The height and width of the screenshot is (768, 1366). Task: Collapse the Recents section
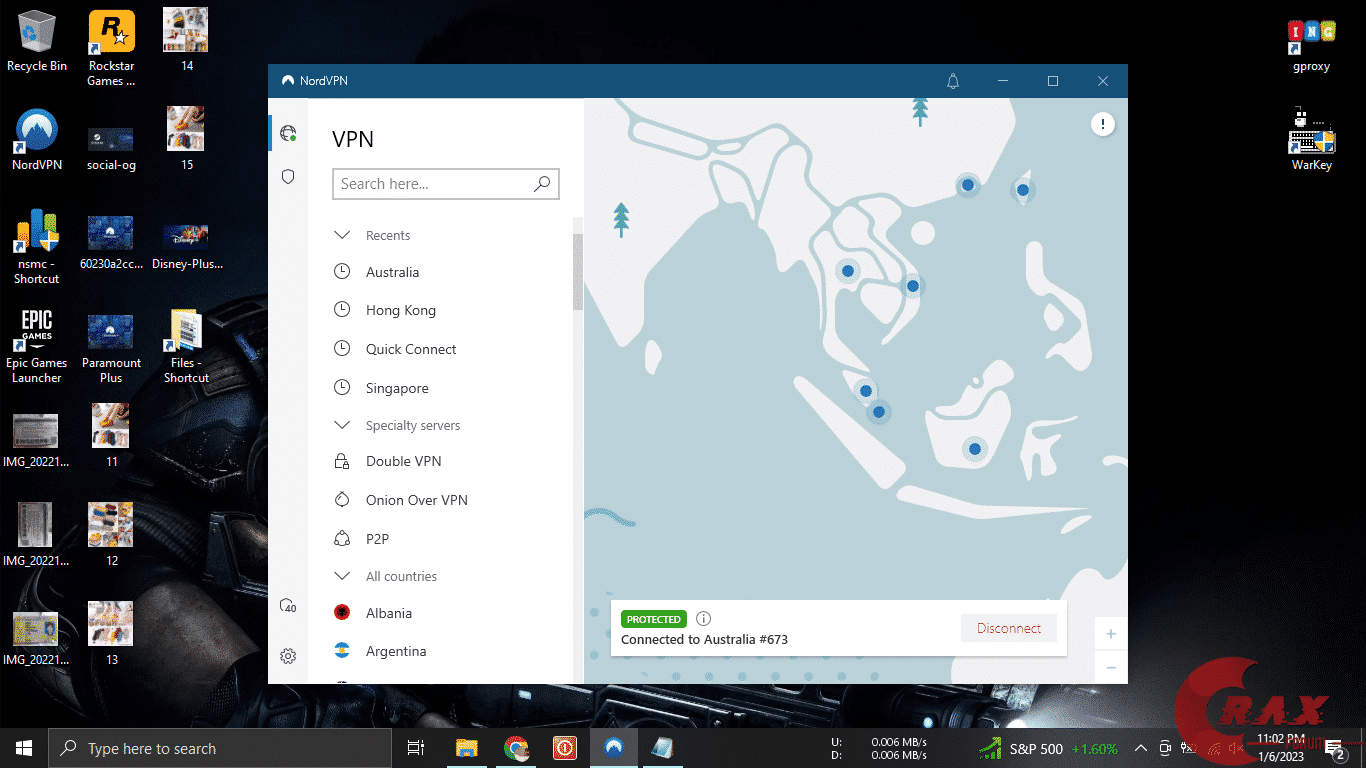[343, 234]
